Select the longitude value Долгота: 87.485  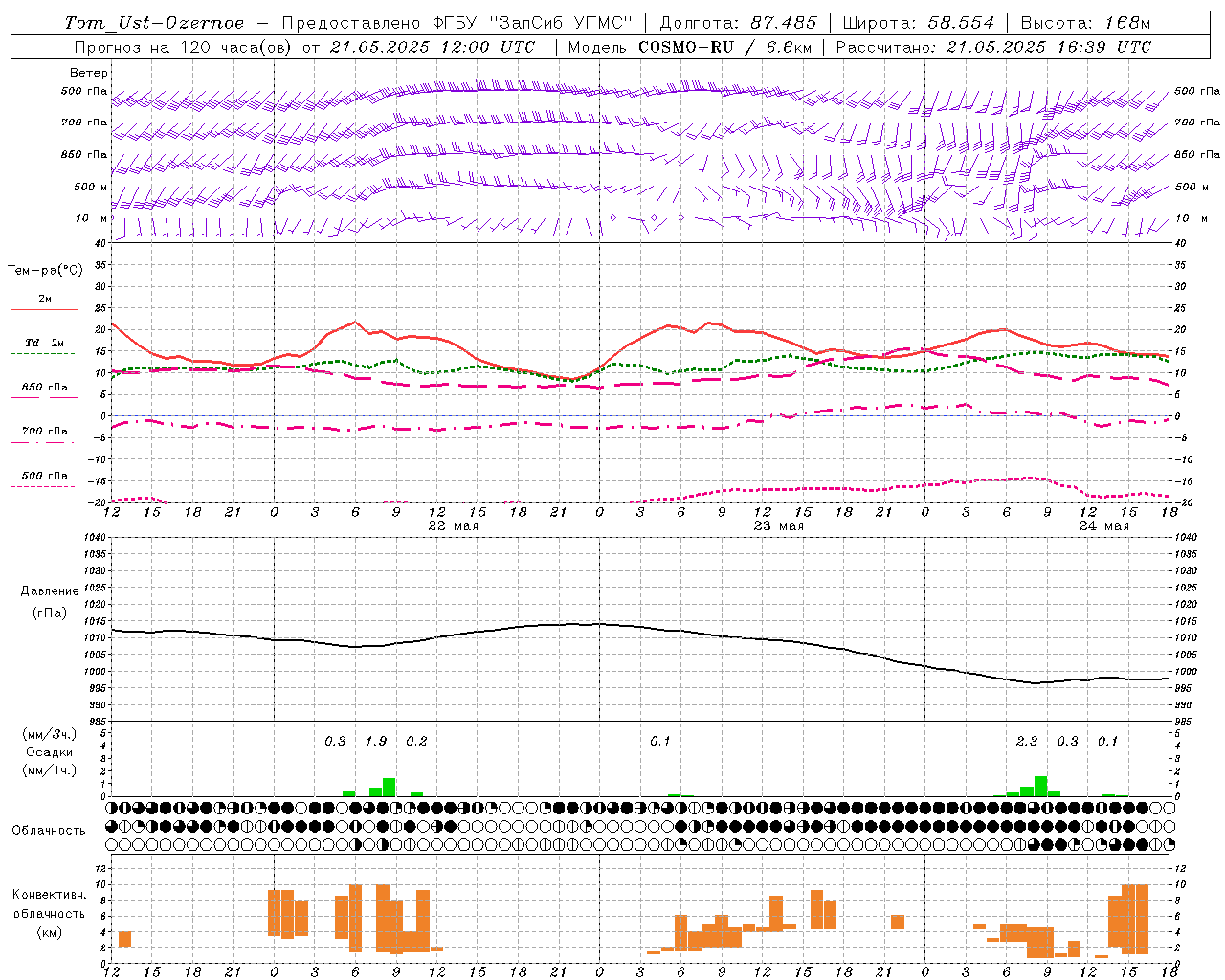[x=738, y=23]
